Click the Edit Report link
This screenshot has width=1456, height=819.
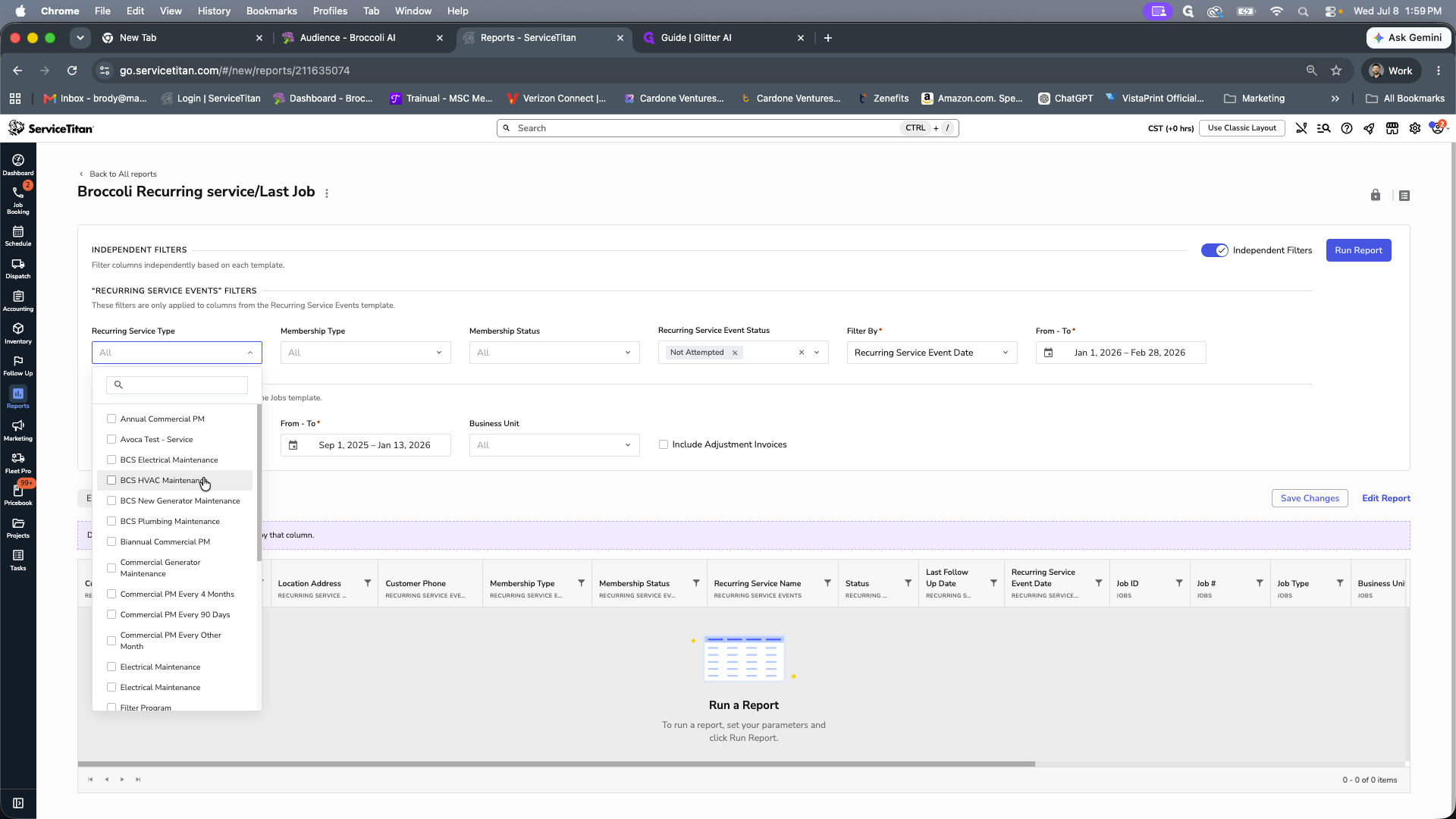coord(1386,498)
